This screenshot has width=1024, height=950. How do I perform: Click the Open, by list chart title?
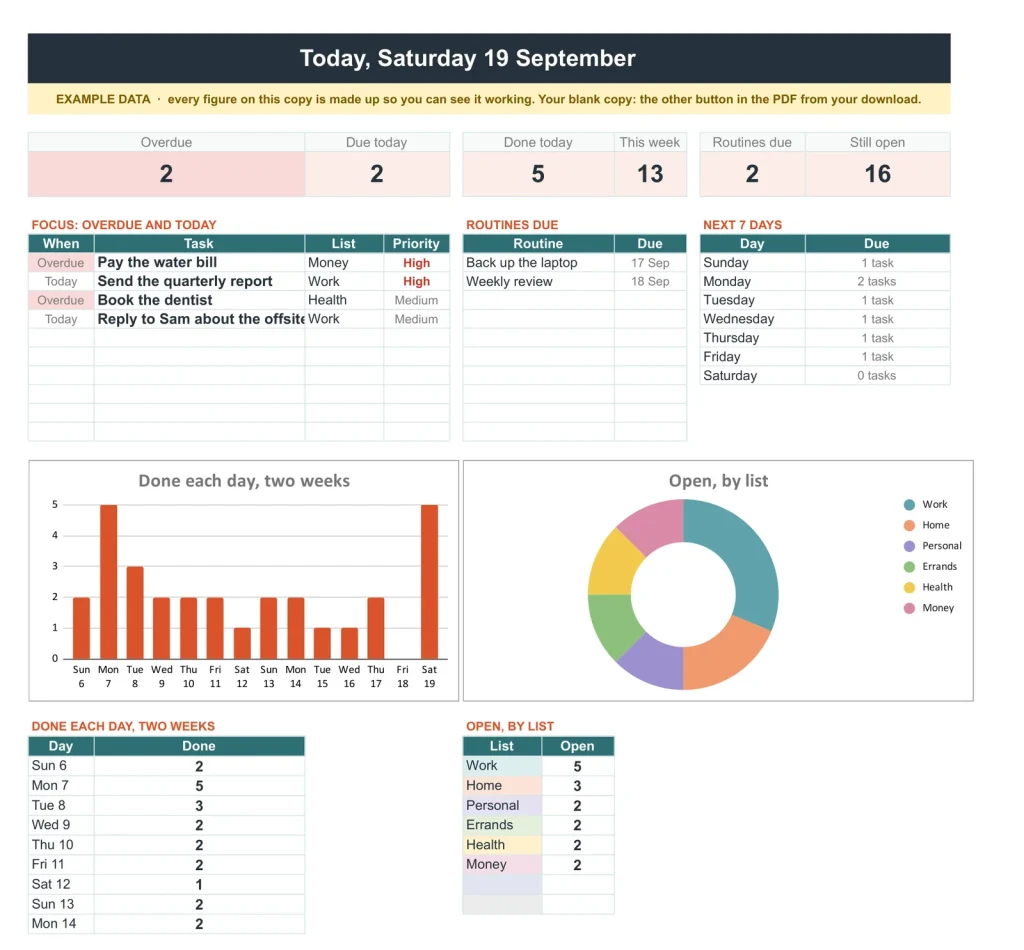[718, 481]
